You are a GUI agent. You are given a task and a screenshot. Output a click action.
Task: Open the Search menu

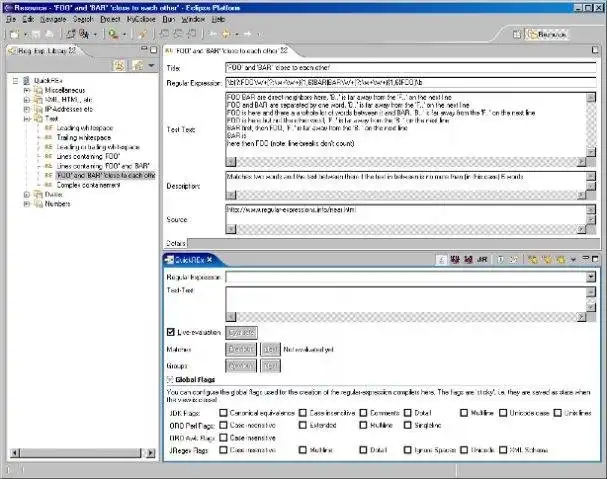[x=83, y=19]
